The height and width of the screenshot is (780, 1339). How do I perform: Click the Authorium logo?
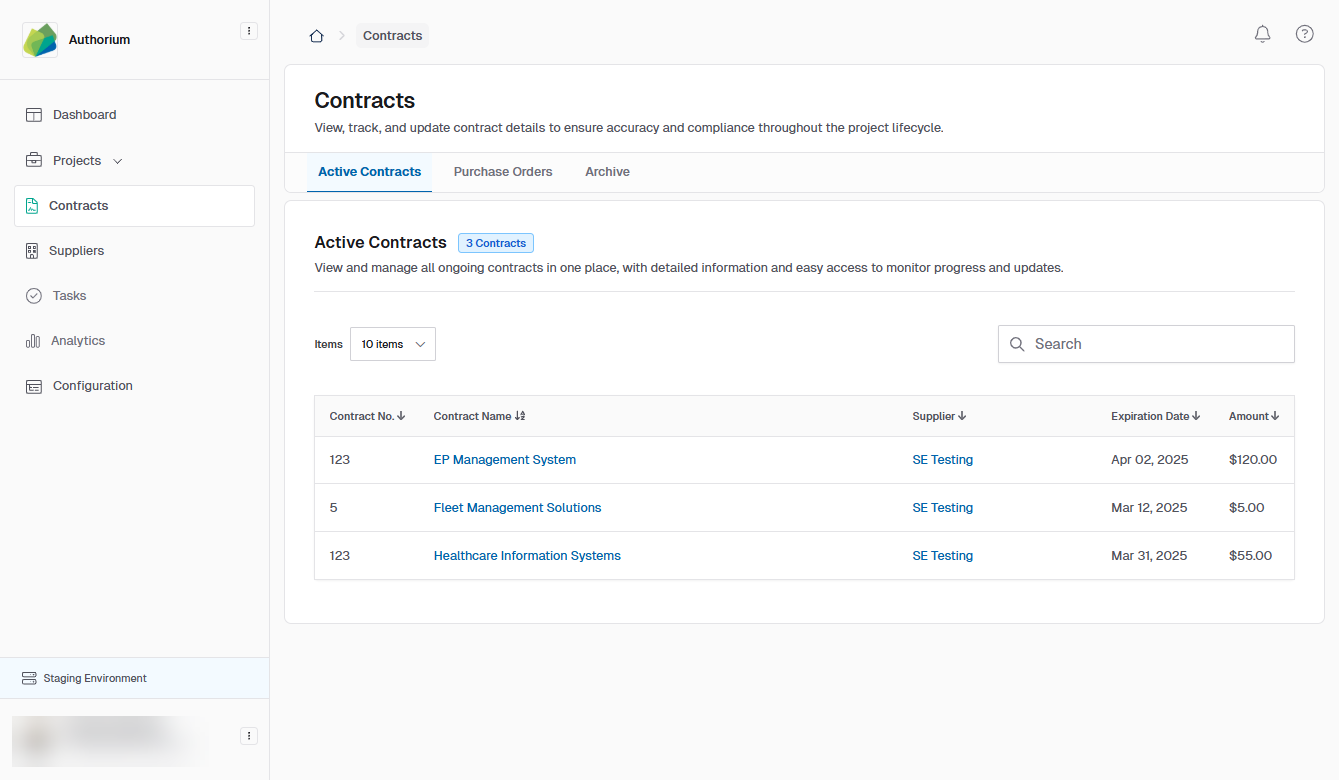click(40, 40)
